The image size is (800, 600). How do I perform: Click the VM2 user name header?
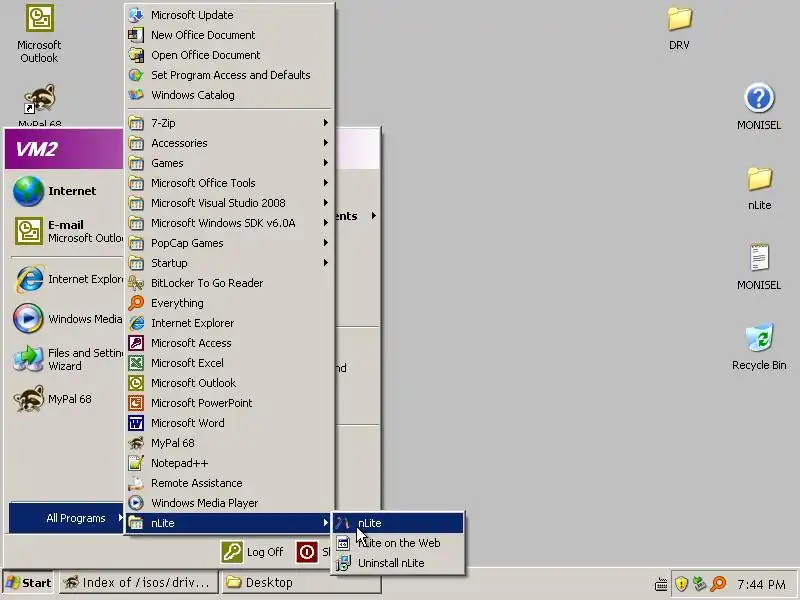[x=37, y=149]
